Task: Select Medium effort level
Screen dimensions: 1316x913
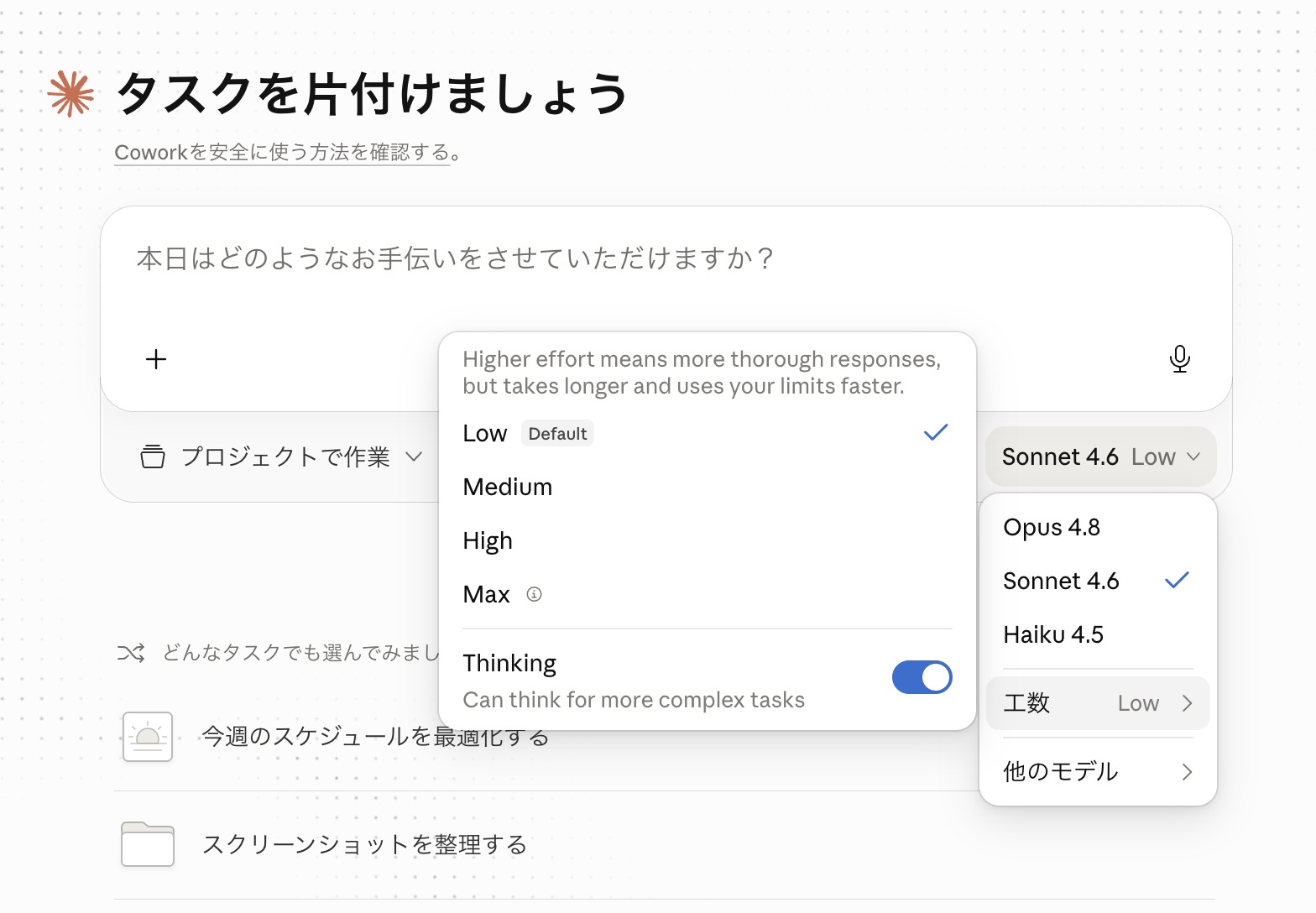Action: tap(708, 487)
